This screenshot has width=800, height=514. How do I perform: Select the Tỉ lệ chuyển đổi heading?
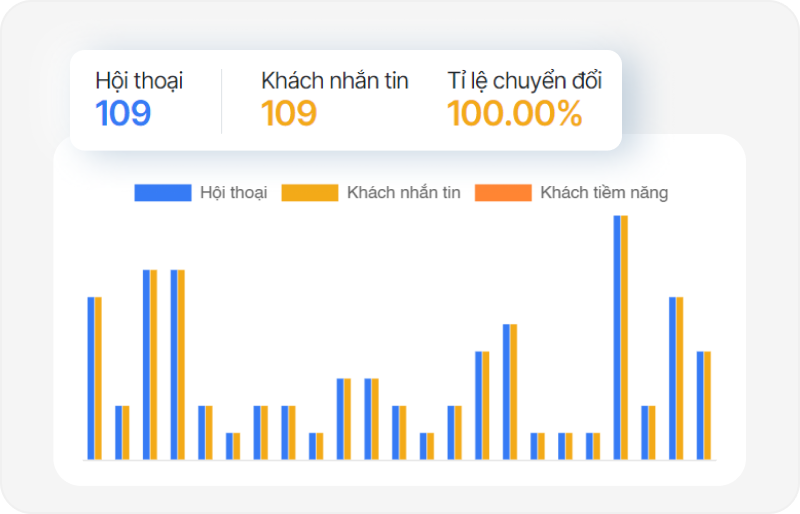pos(524,81)
